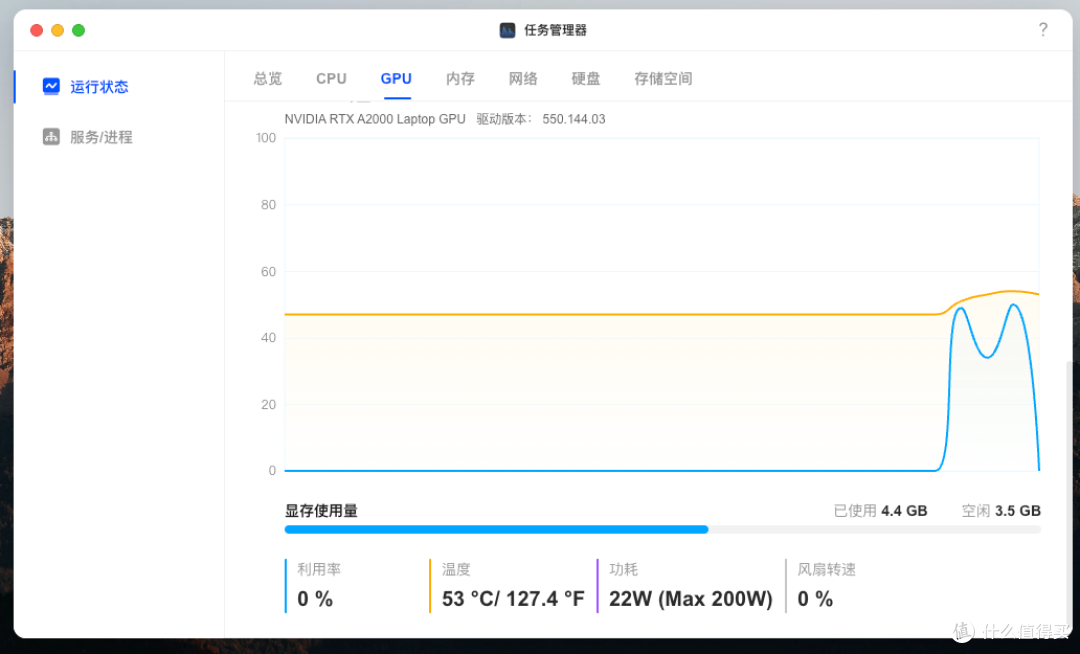The width and height of the screenshot is (1080, 654).
Task: Select the GPU tab
Action: coord(396,78)
